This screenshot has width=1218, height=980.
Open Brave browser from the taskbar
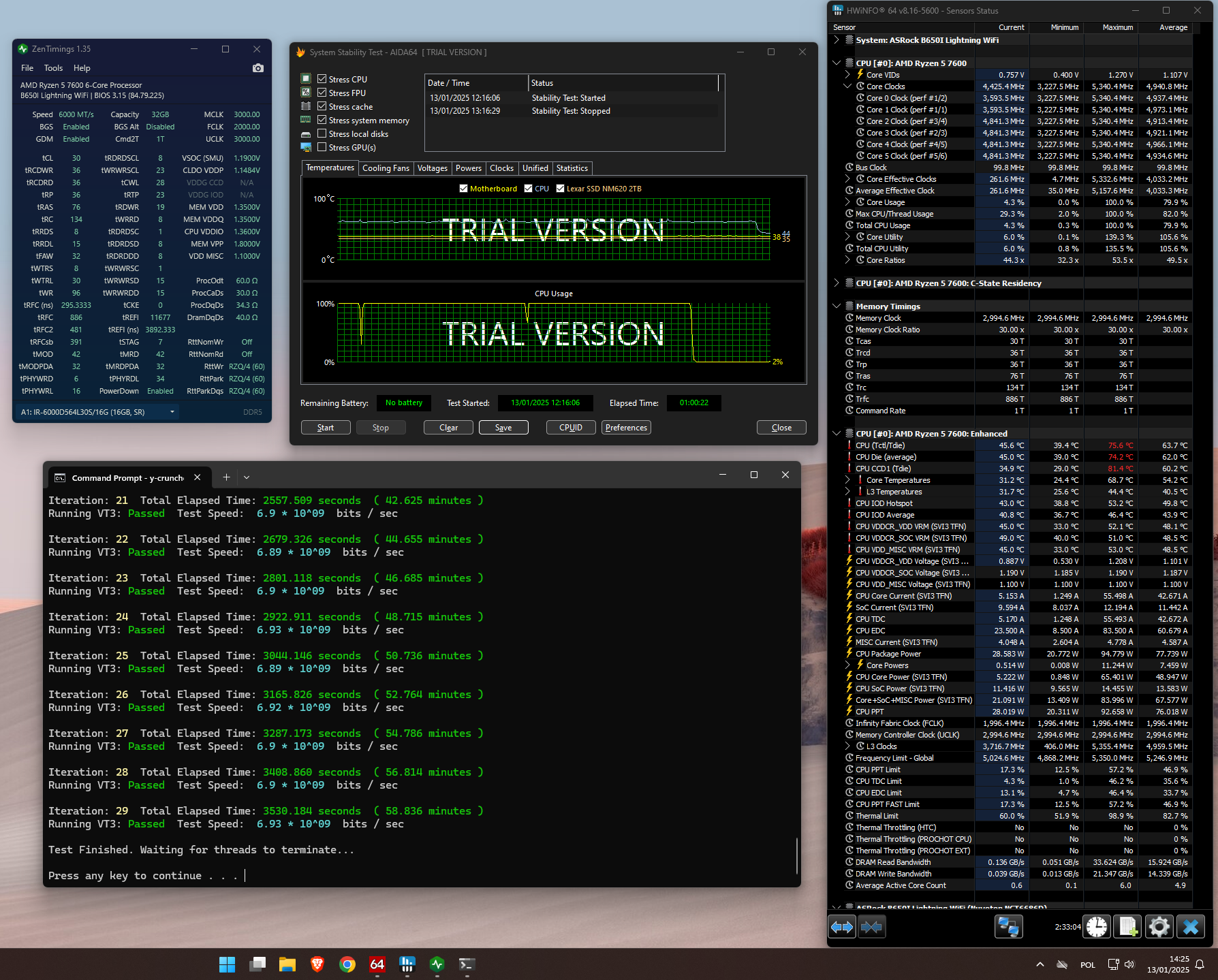click(x=317, y=964)
